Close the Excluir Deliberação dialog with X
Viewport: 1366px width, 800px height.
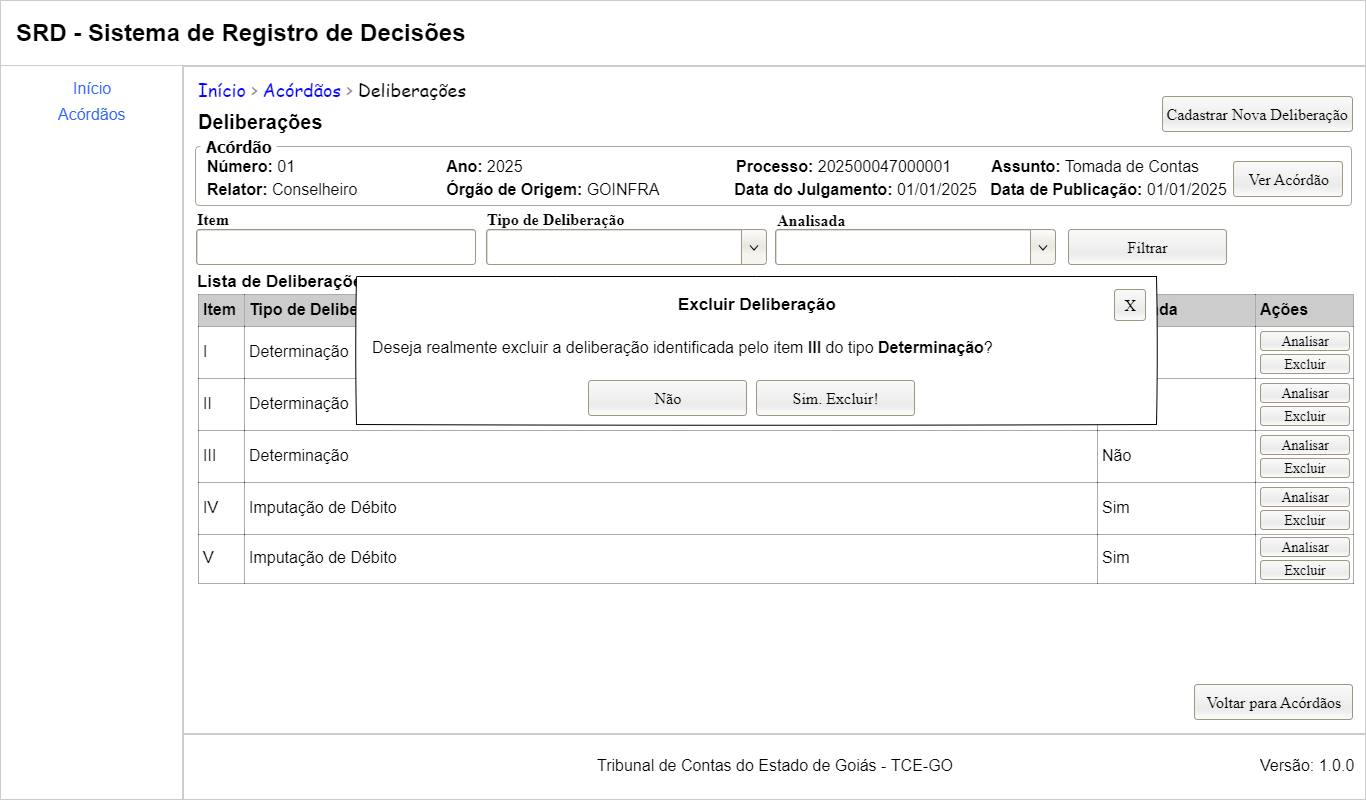tap(1129, 306)
